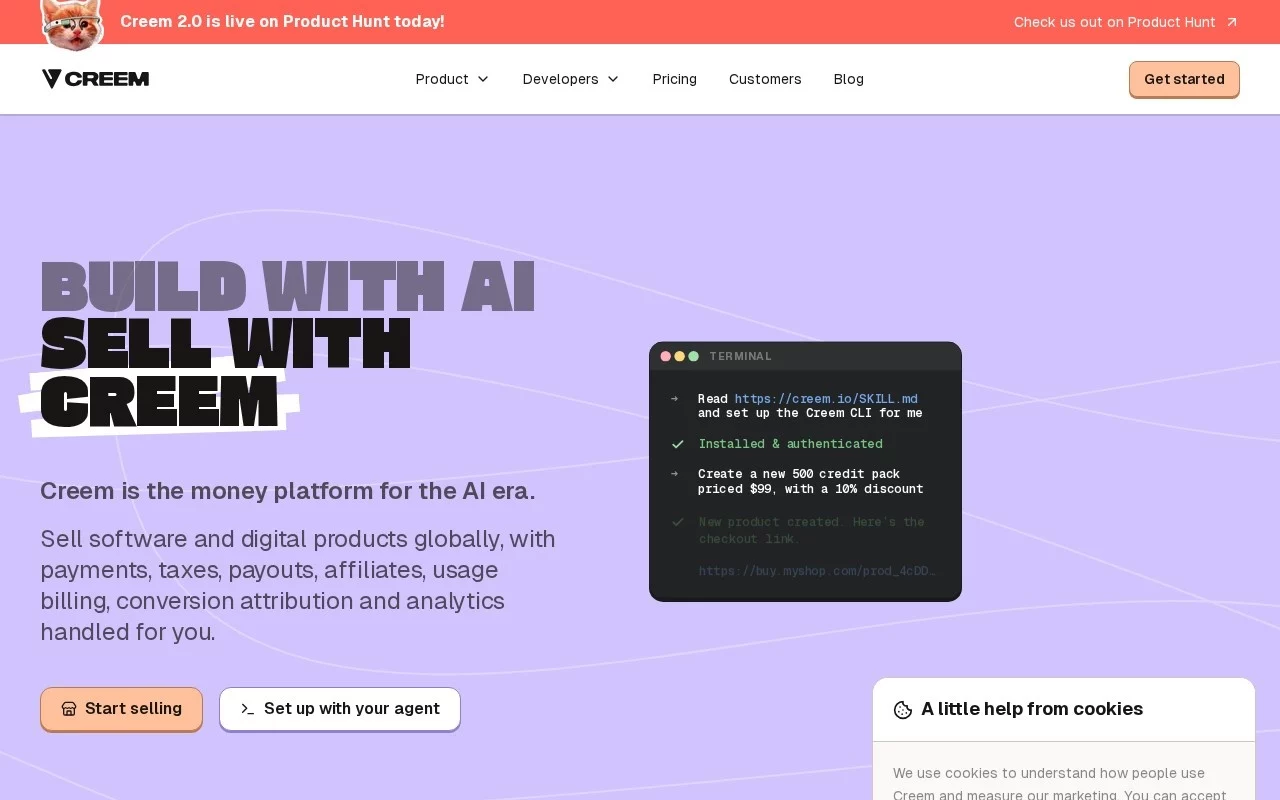Click the yellow dot in terminal window
The image size is (1280, 800).
click(x=680, y=356)
